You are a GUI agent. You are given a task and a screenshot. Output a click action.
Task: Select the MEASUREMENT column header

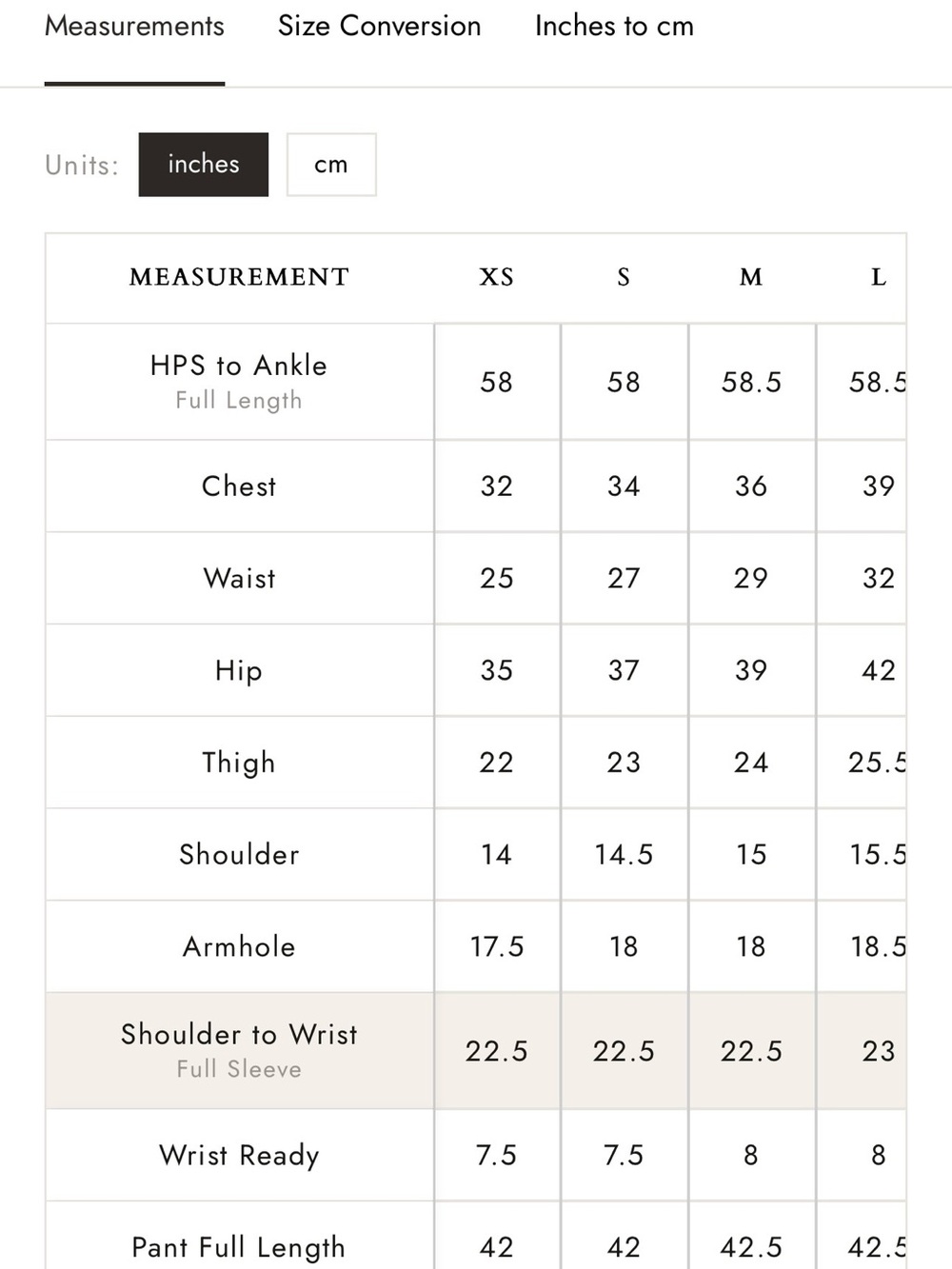click(x=239, y=277)
